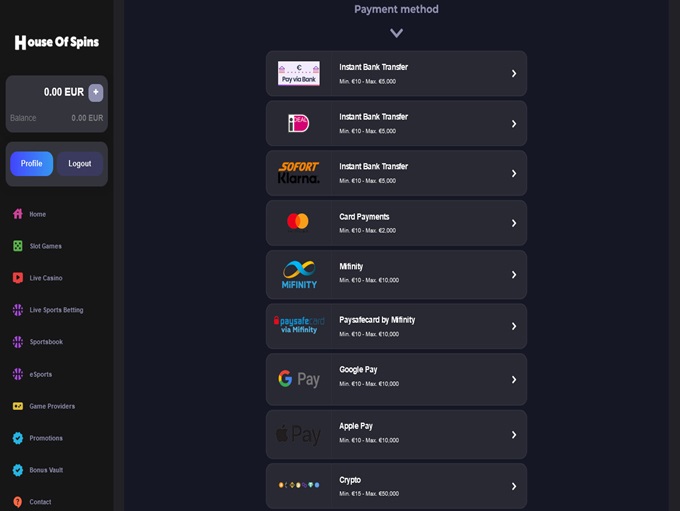Click the Mastercard logo for Card Payments

pyautogui.click(x=298, y=222)
